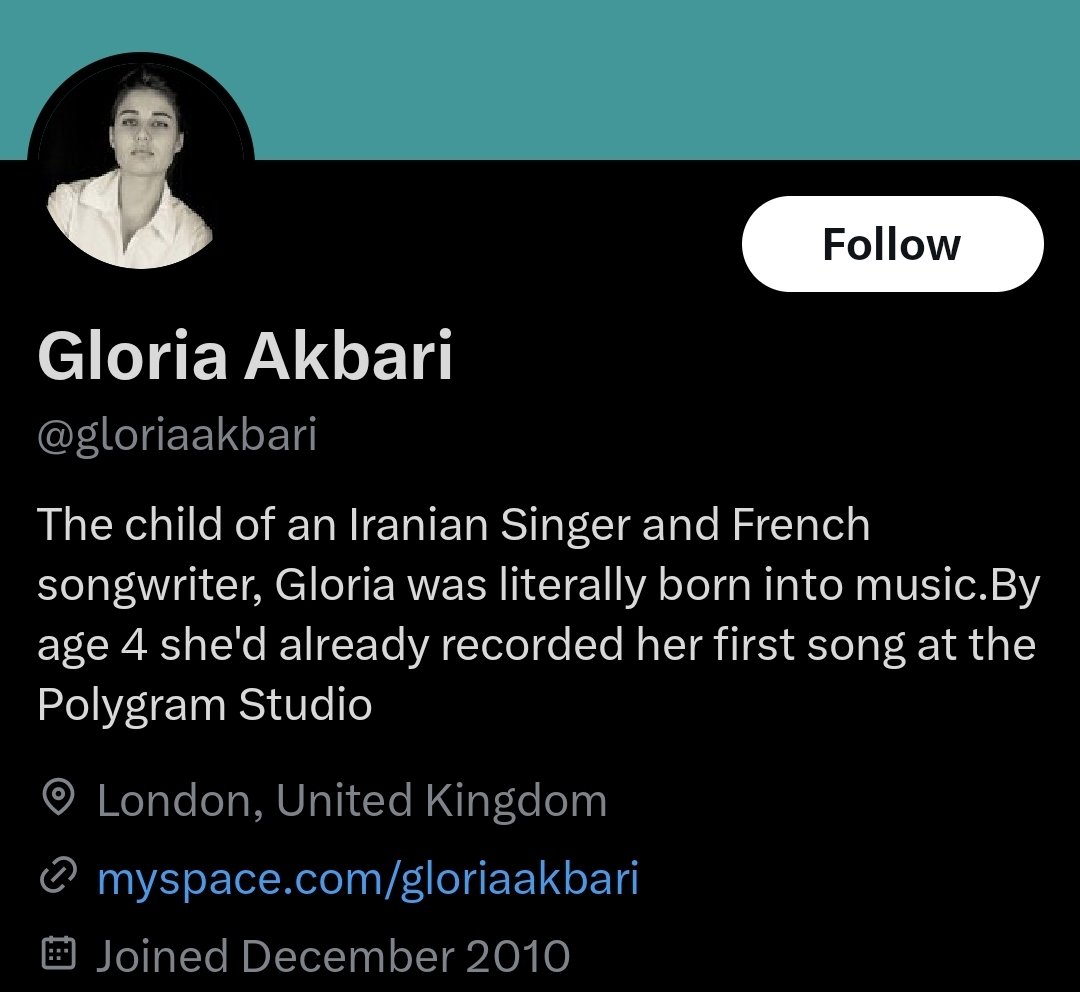
Task: Tap the word French in the bio
Action: click(801, 525)
